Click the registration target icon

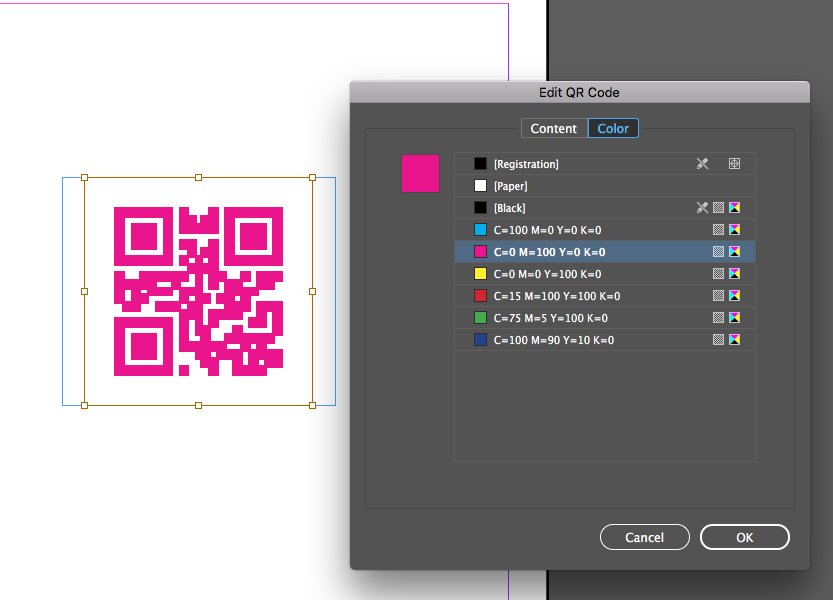(734, 164)
